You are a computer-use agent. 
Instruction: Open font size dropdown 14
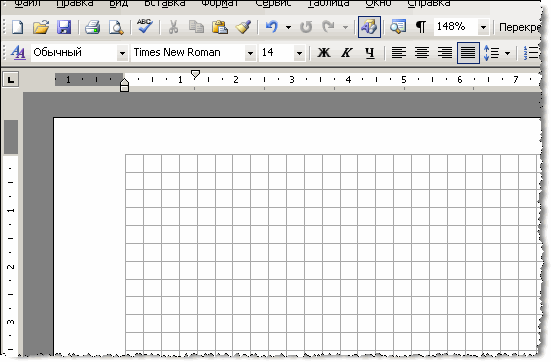[299, 53]
